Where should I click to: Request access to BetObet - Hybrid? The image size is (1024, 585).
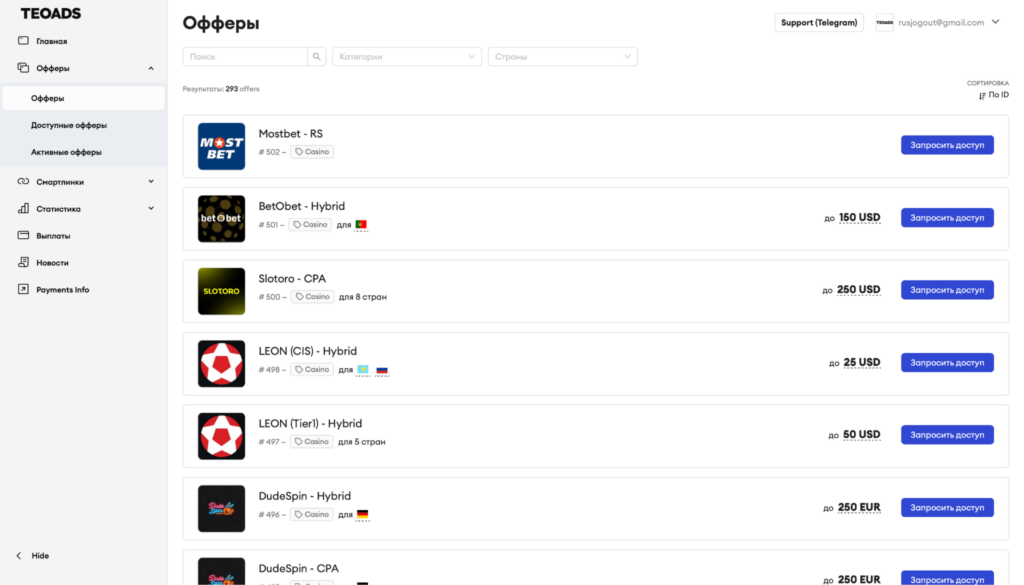[947, 217]
